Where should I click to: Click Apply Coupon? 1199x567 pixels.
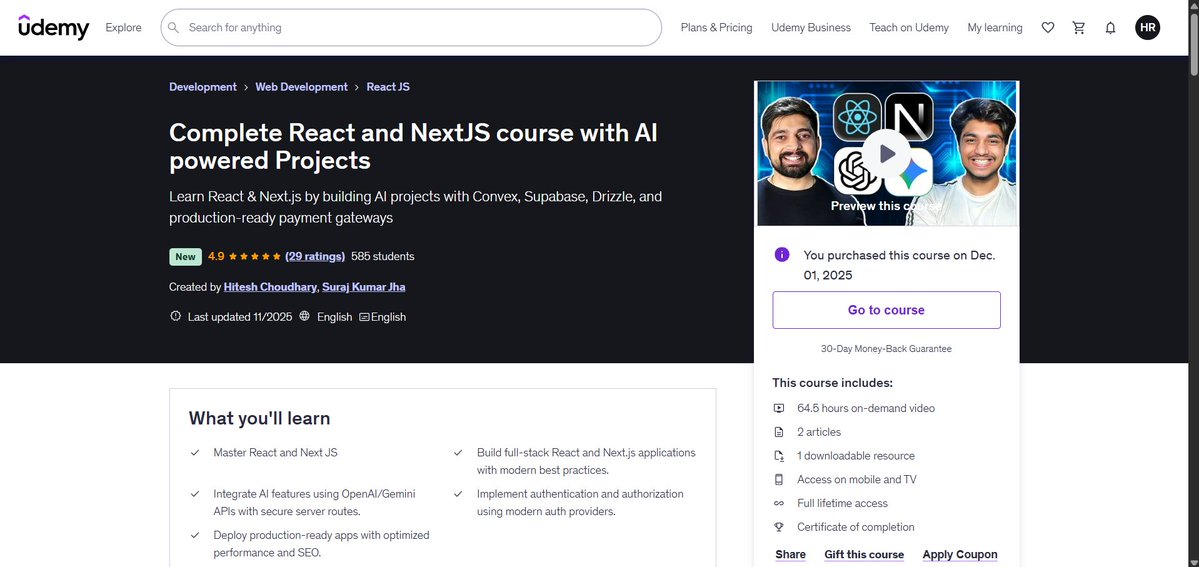(x=960, y=555)
